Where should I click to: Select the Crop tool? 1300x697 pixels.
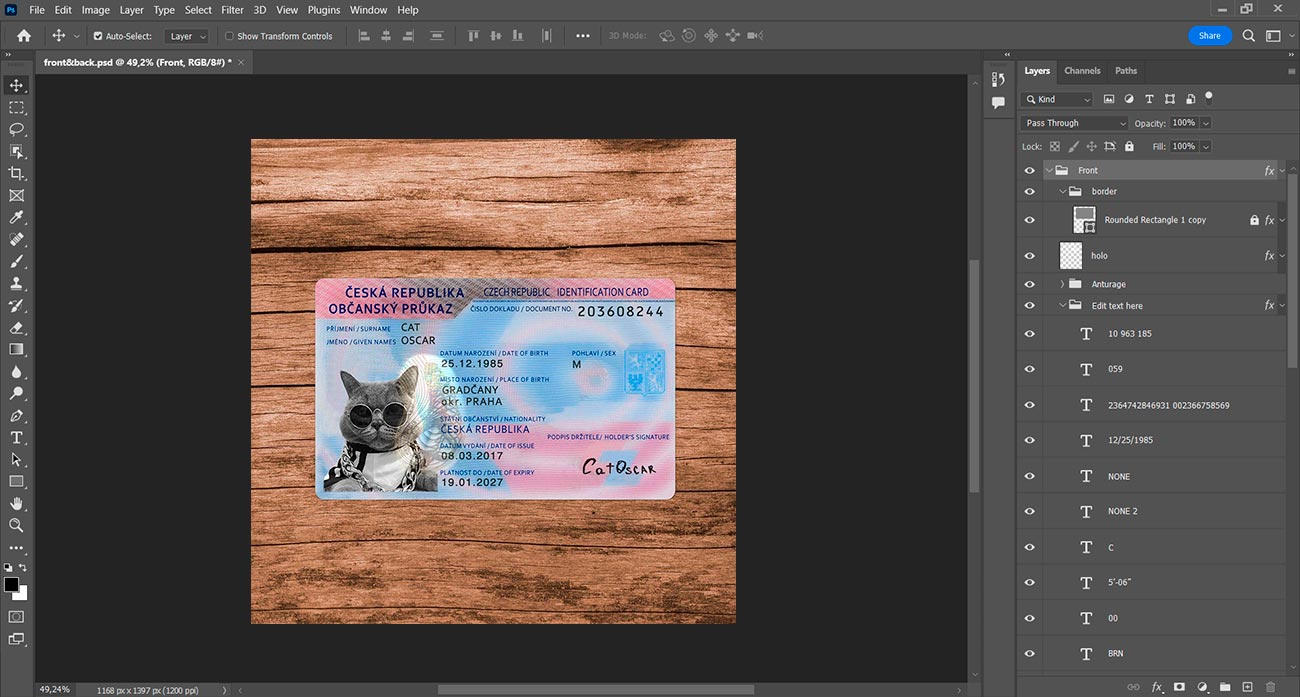tap(16, 173)
